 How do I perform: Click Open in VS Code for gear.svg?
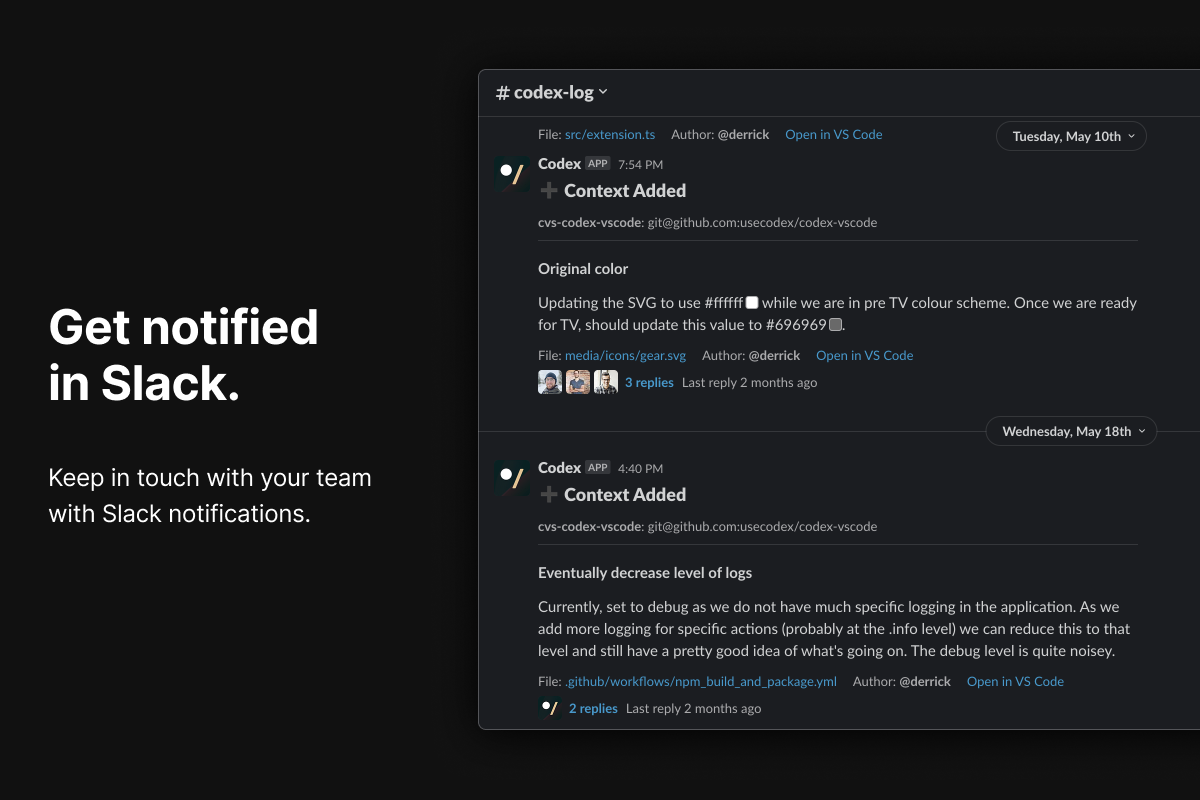point(864,355)
